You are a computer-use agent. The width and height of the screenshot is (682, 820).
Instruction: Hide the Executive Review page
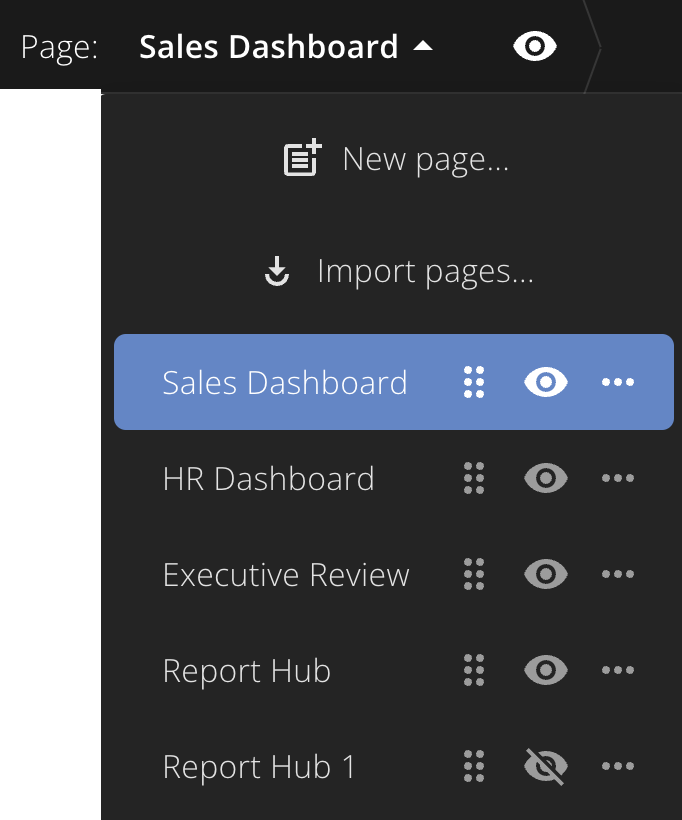(545, 574)
